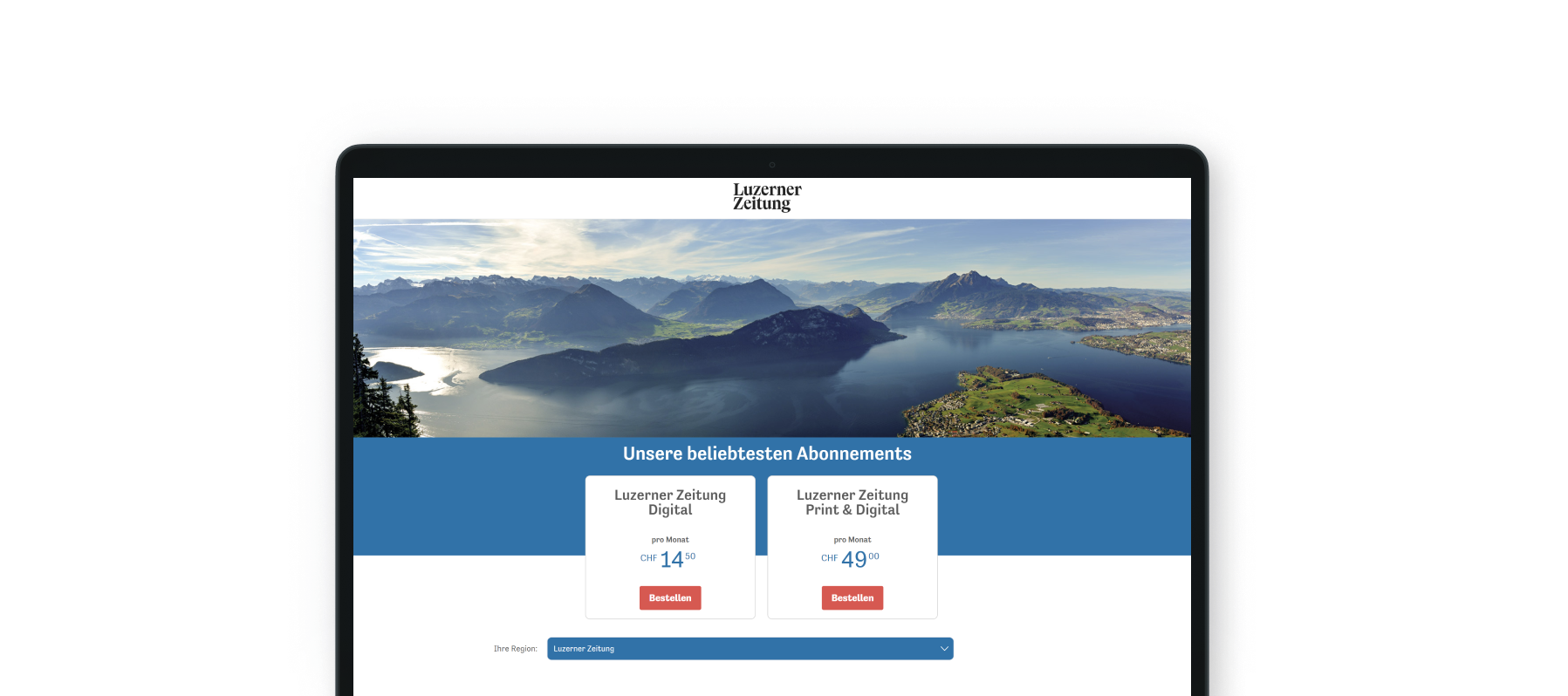
Task: Click the Ihre Region label
Action: point(516,649)
